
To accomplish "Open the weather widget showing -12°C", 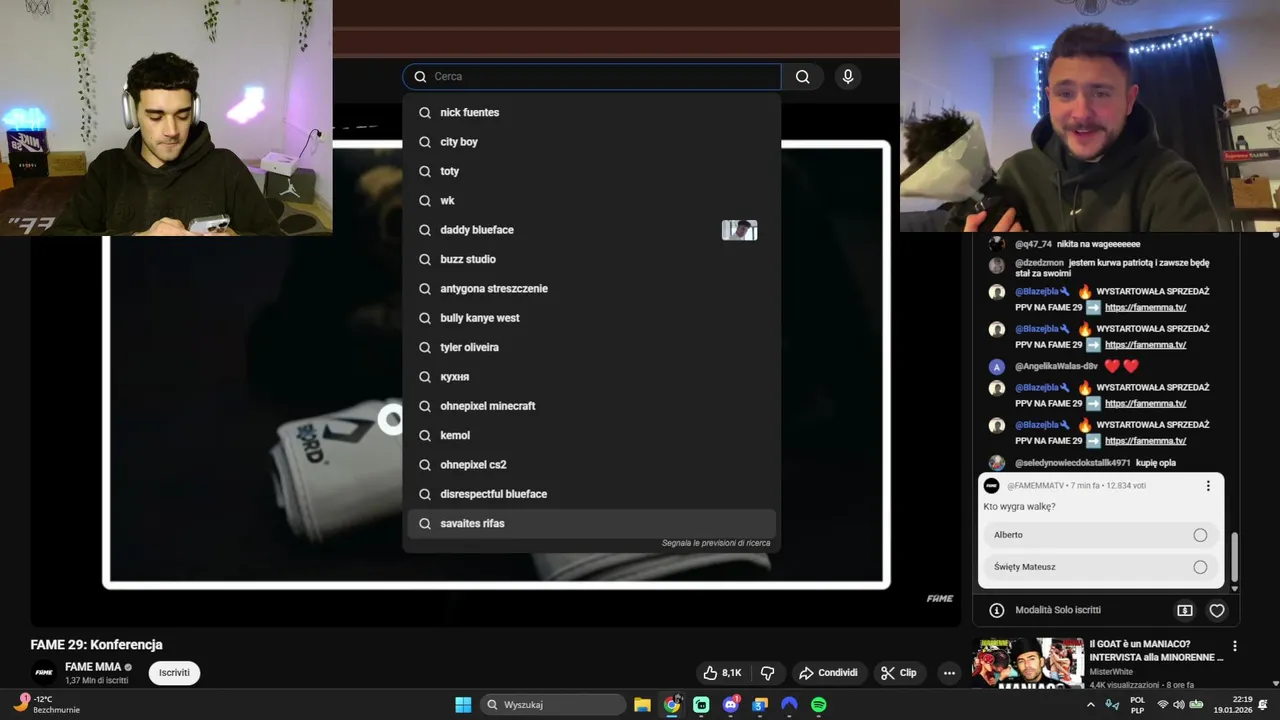I will click(45, 704).
